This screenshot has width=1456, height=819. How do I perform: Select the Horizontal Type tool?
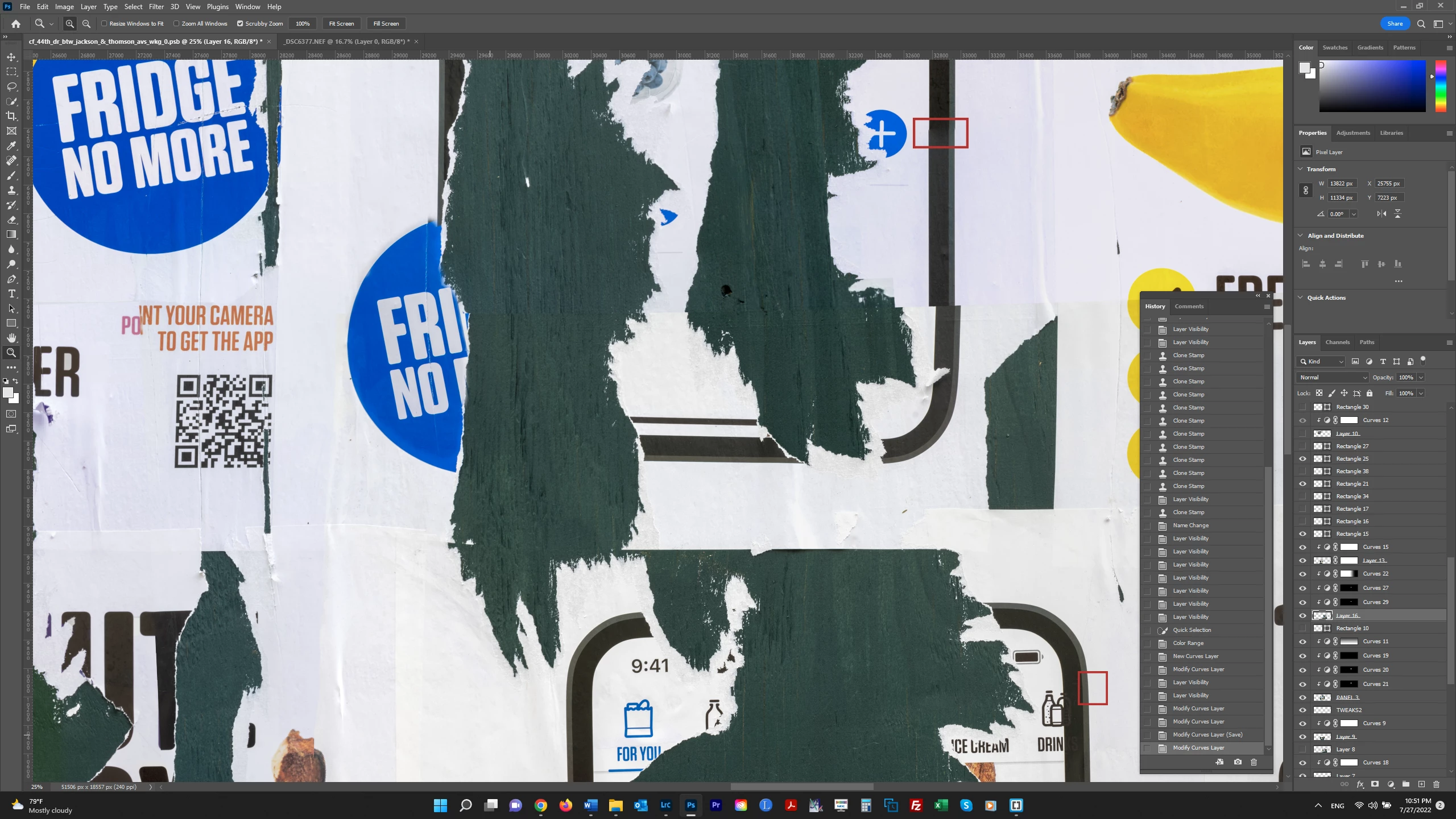[x=11, y=293]
